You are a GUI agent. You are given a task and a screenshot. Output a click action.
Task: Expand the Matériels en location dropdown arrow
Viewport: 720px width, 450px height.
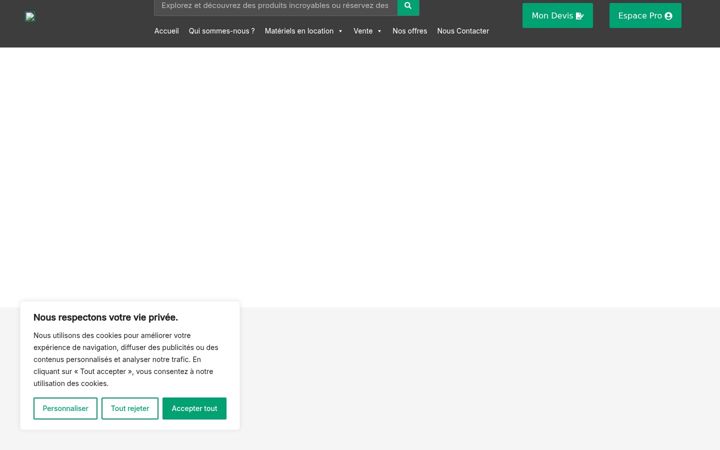pos(340,31)
